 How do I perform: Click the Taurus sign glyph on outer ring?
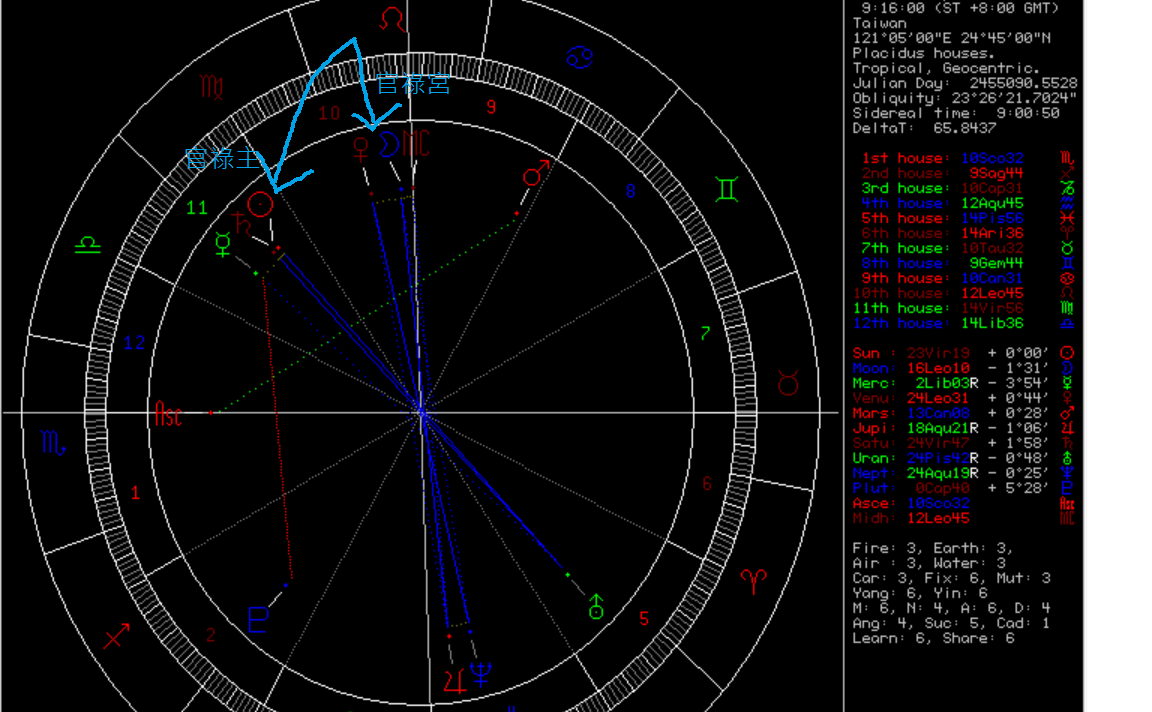click(788, 381)
